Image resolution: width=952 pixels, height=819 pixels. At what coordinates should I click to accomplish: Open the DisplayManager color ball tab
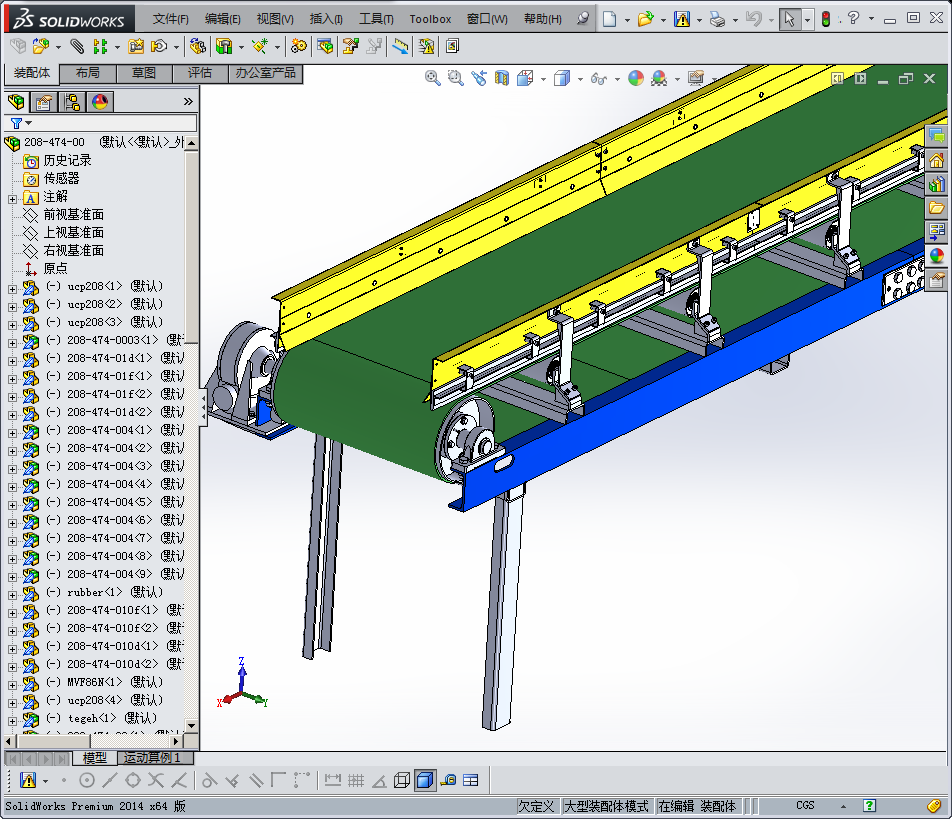(100, 101)
